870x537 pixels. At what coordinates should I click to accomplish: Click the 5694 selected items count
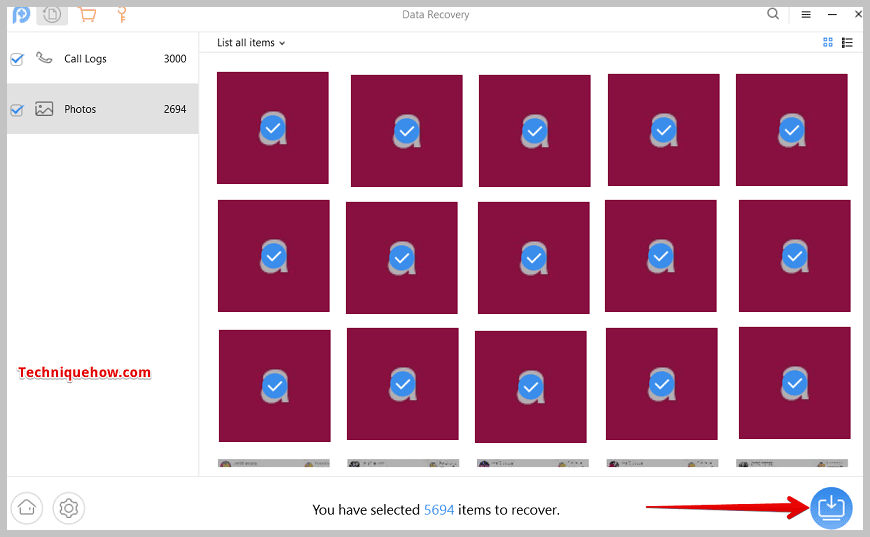click(x=439, y=510)
